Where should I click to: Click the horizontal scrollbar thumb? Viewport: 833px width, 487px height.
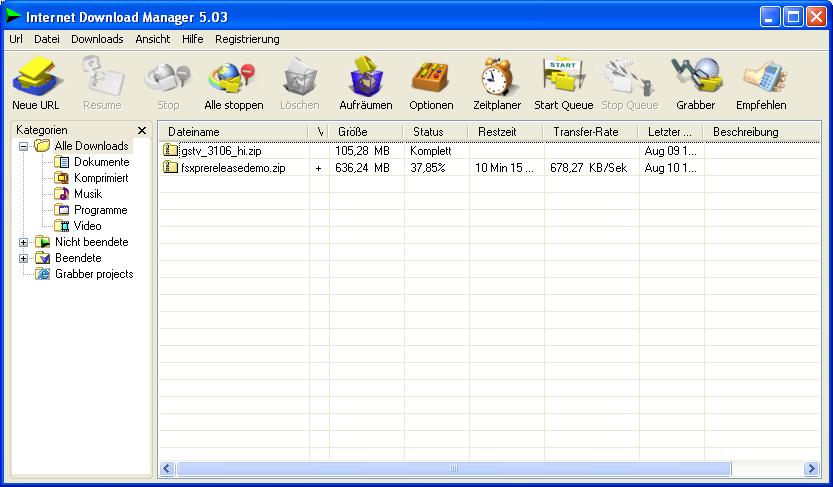click(x=454, y=468)
